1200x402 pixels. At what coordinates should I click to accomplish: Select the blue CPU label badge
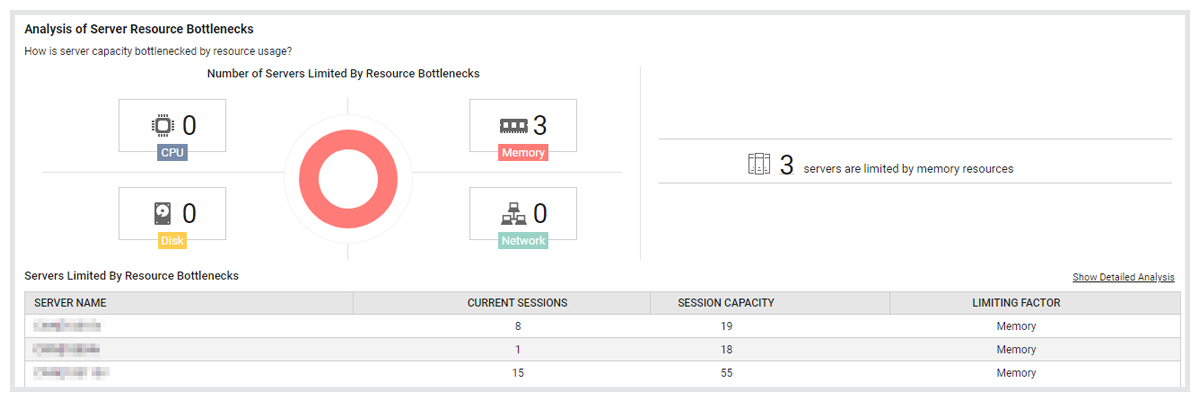click(172, 153)
